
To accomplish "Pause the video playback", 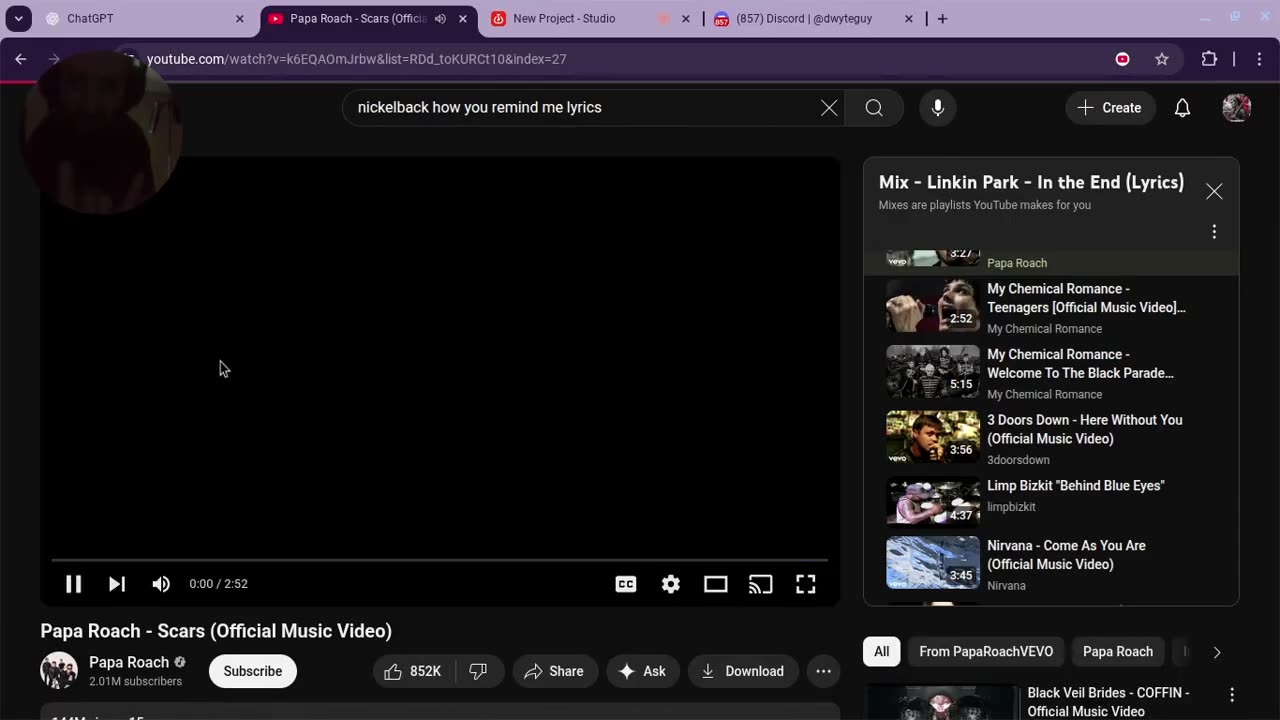I will coord(73,584).
